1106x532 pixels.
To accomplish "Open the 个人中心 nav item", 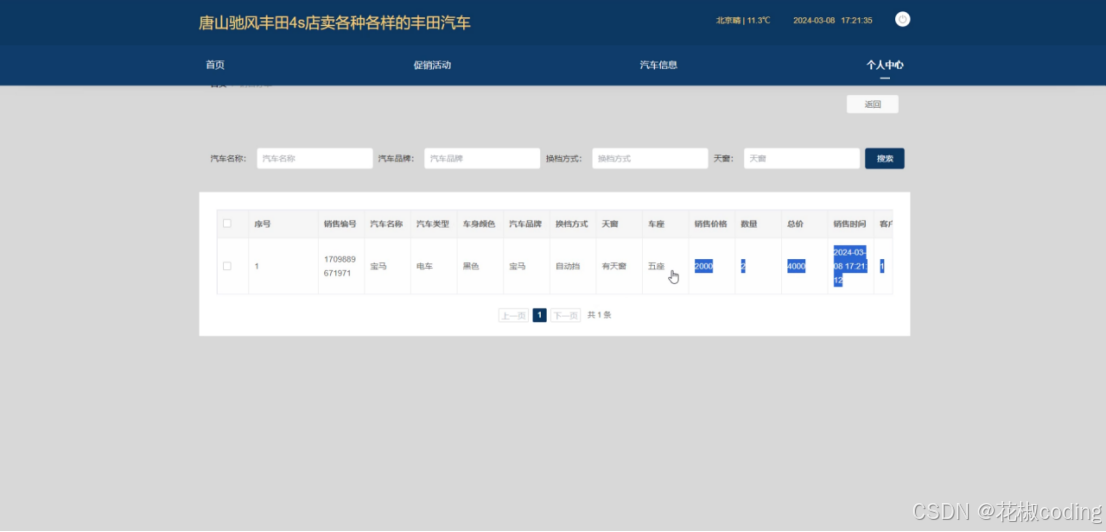I will coord(885,65).
